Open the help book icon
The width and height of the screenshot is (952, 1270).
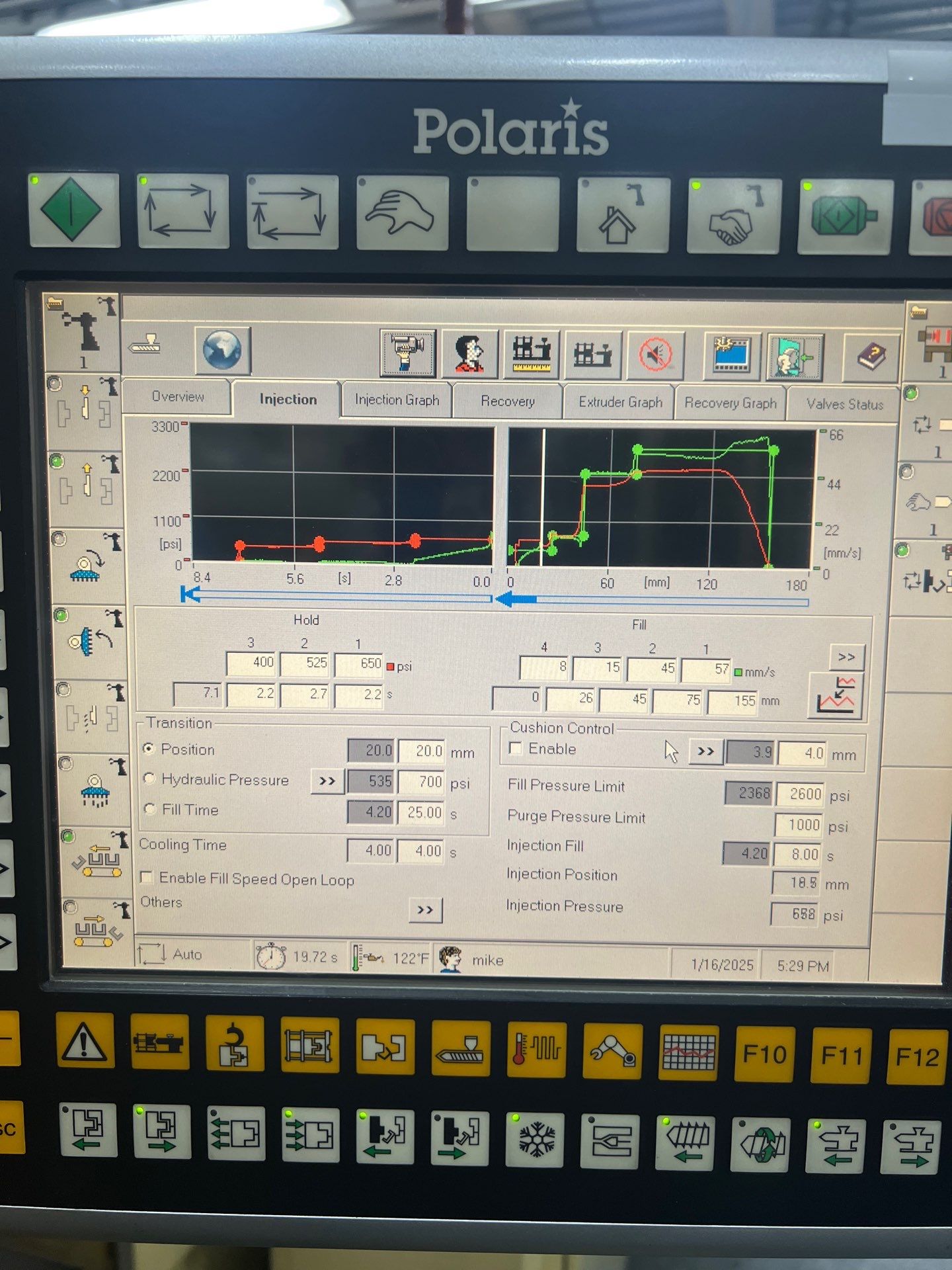click(871, 357)
